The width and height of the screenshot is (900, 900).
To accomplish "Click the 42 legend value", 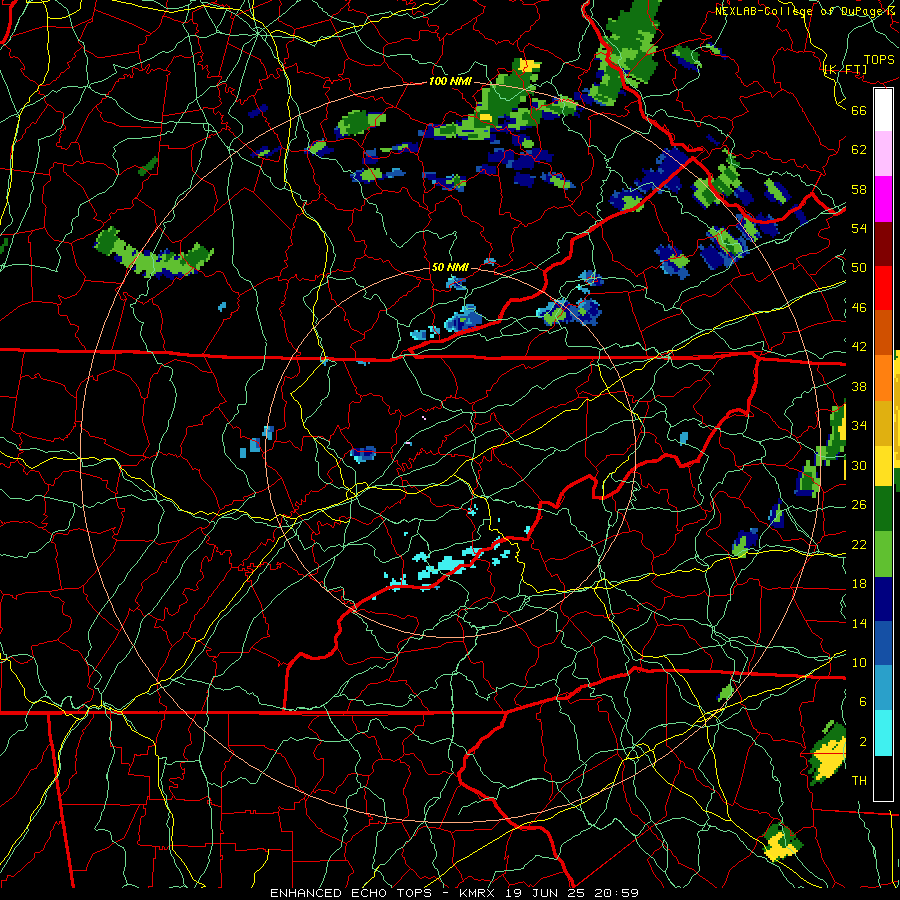I will point(859,347).
